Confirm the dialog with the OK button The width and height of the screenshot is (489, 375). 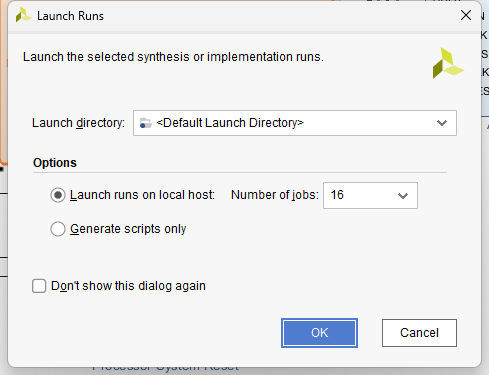(319, 333)
